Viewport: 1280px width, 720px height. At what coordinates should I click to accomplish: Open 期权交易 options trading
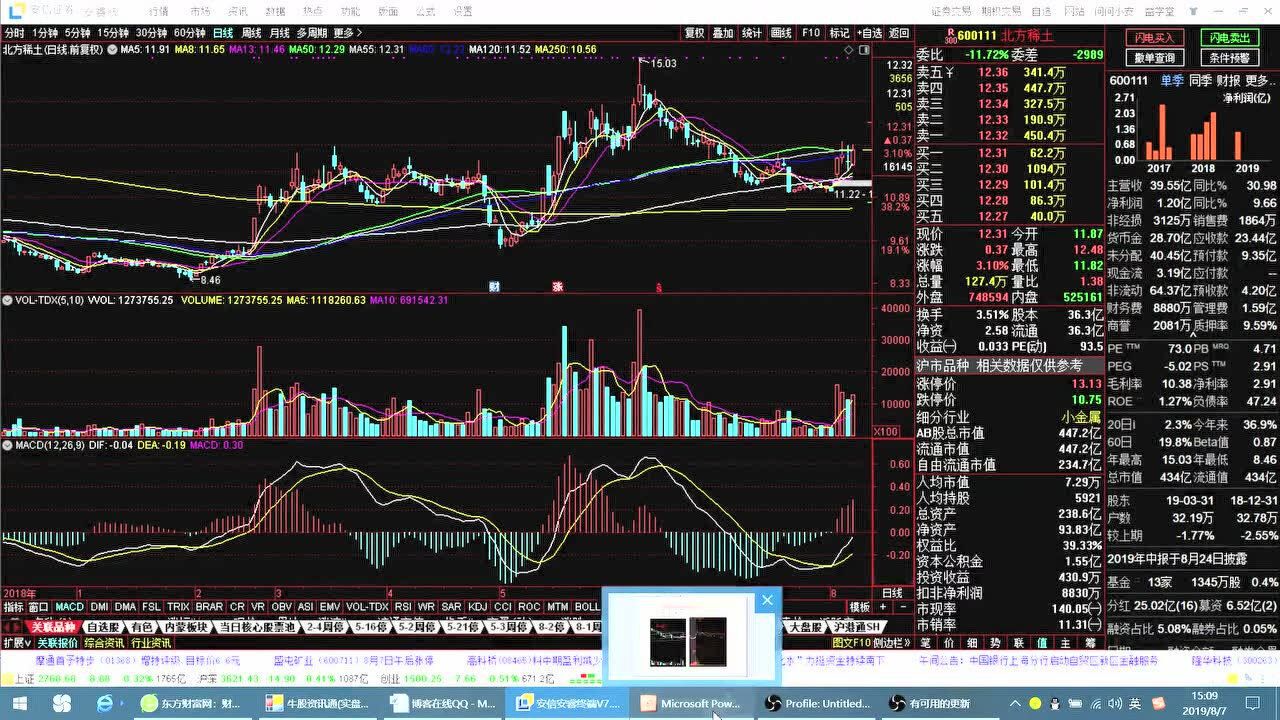(1002, 11)
